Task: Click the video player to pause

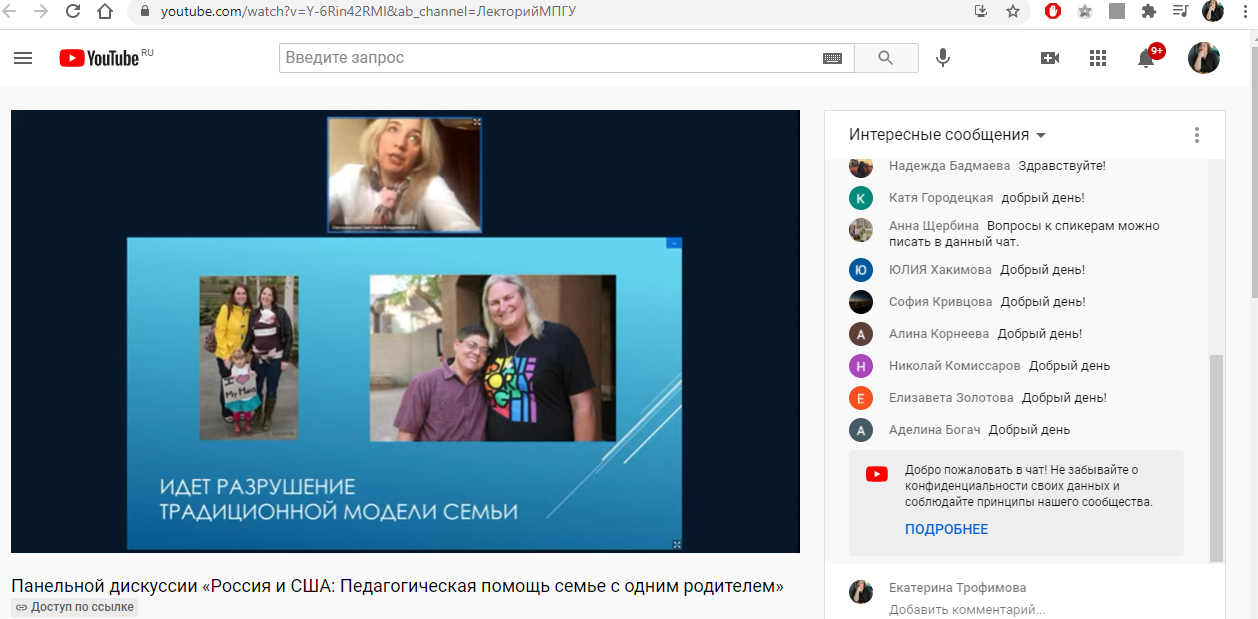Action: click(x=405, y=331)
